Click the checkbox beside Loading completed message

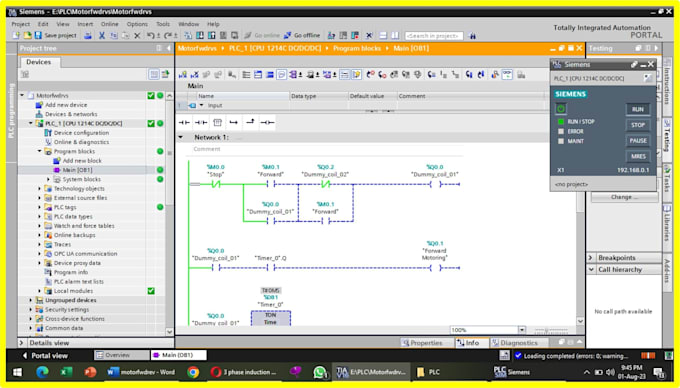coord(518,356)
